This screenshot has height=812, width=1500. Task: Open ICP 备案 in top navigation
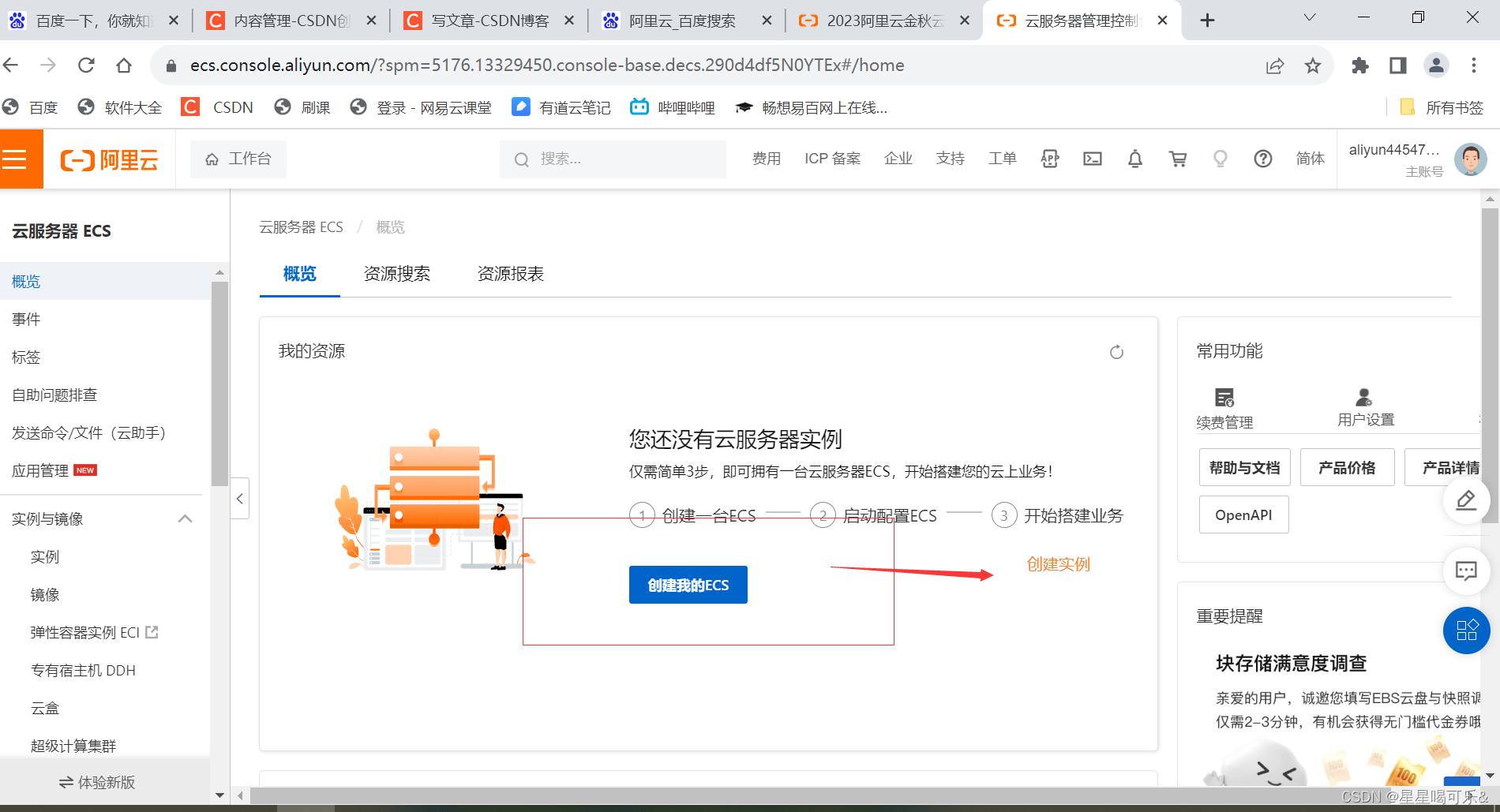[833, 159]
